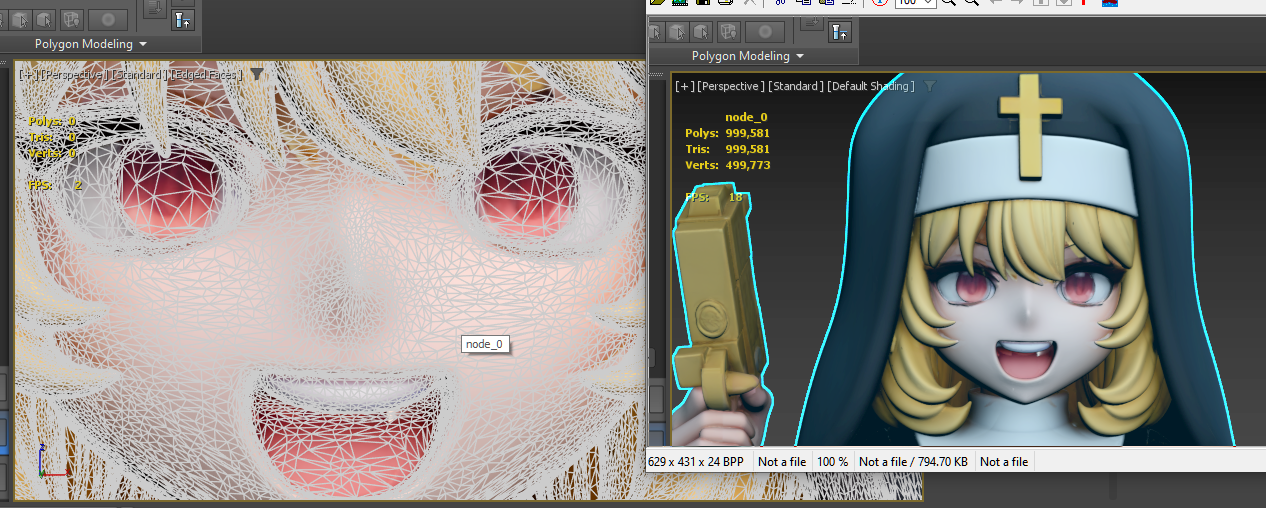Click the '100 %' zoom status bar entry
This screenshot has width=1266, height=508.
click(x=832, y=462)
